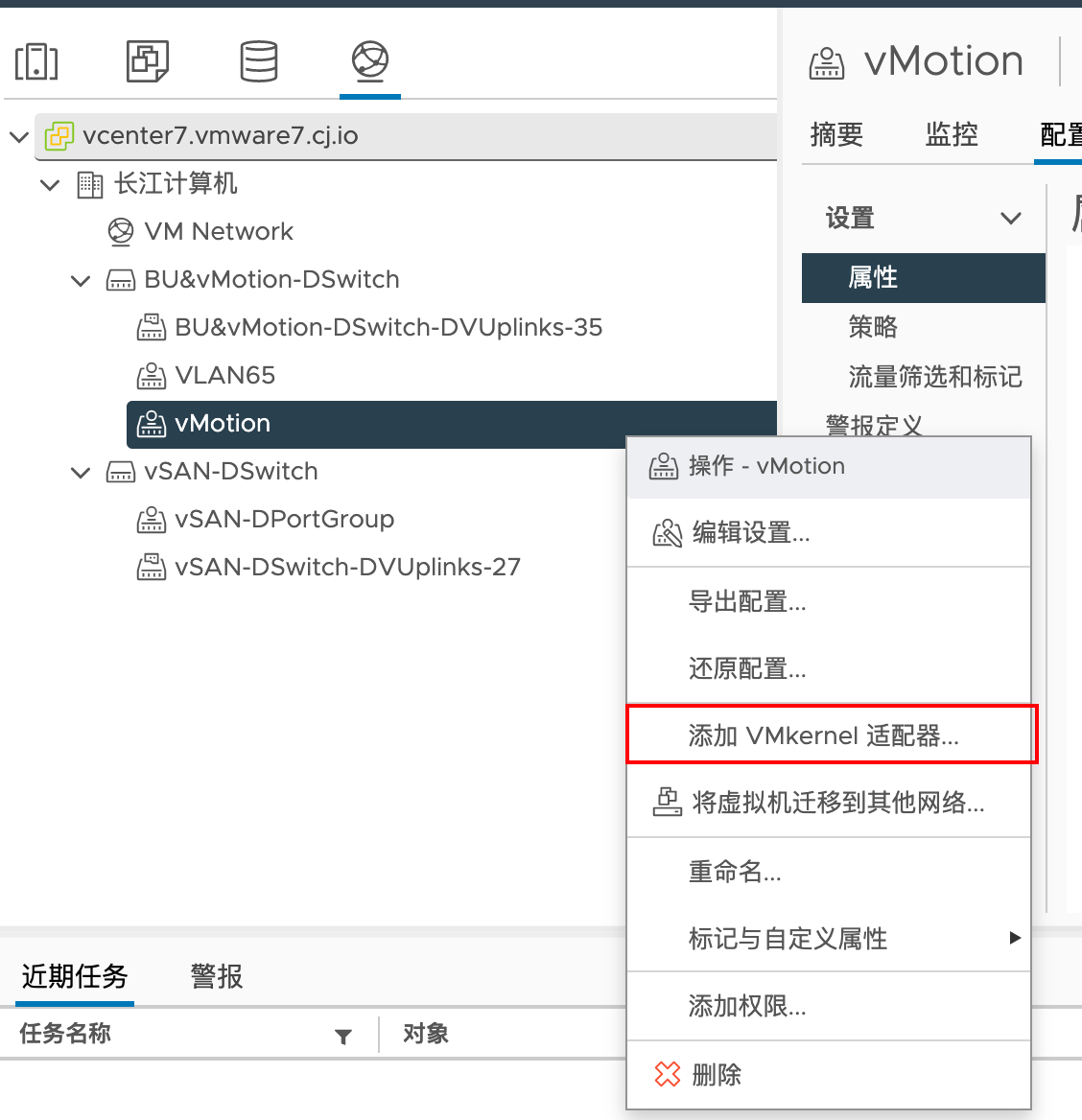
Task: Open the Hosts and Clusters inventory view icon
Action: (x=36, y=62)
